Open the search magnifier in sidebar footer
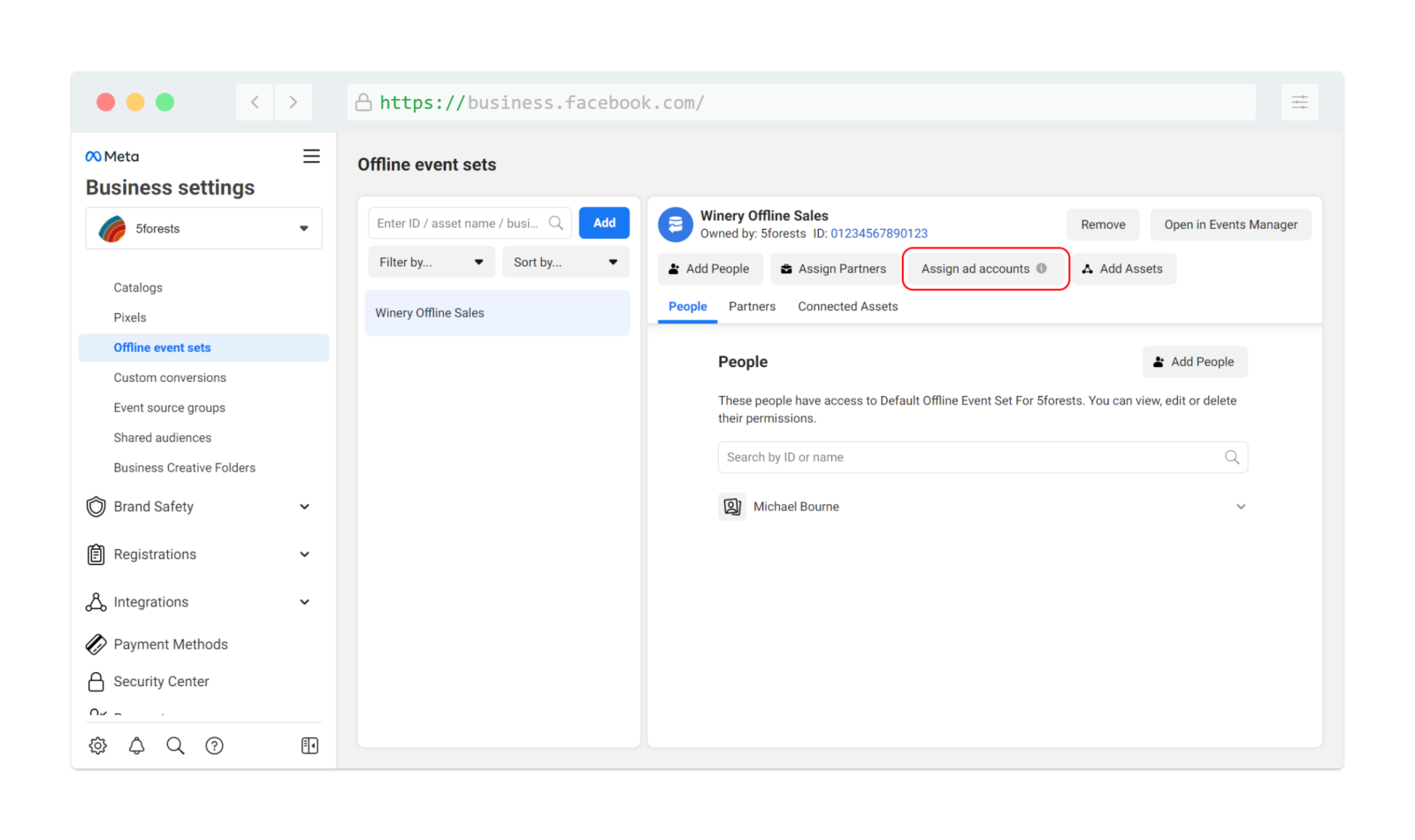 pyautogui.click(x=176, y=745)
